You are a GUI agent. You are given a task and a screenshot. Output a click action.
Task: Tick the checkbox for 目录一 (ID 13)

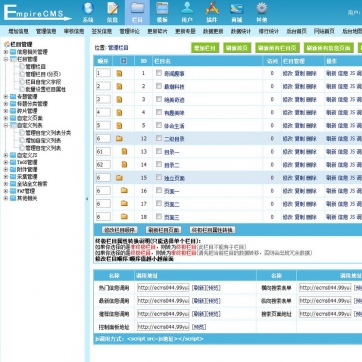tap(159, 151)
